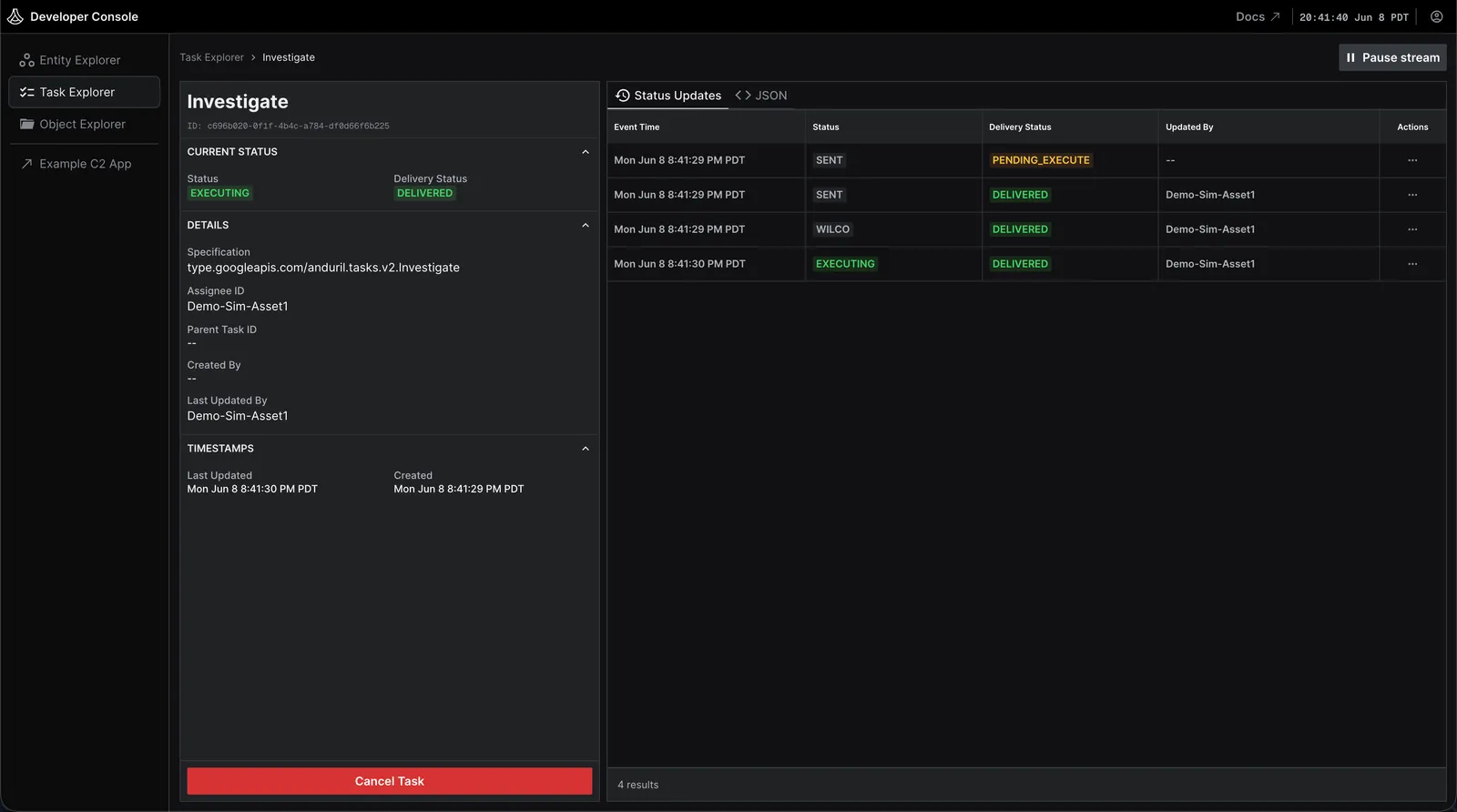Viewport: 1457px width, 812px height.
Task: Click the Status Updates history icon
Action: [x=623, y=96]
